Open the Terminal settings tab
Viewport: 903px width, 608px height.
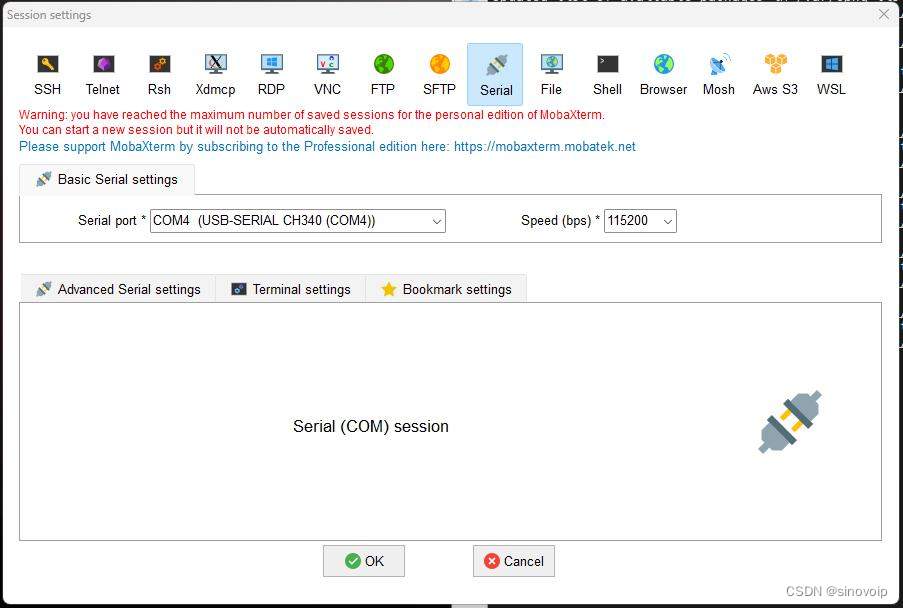tap(291, 289)
